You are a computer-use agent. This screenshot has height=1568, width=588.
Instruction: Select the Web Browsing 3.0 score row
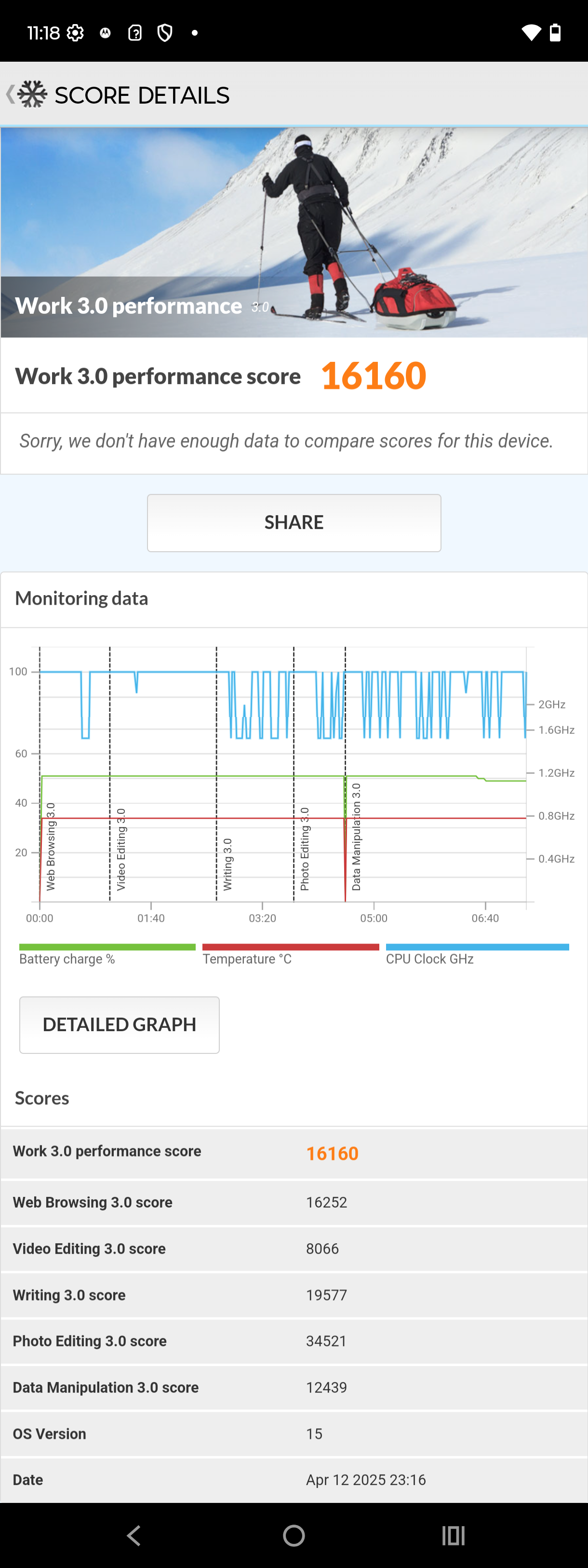tap(294, 1202)
